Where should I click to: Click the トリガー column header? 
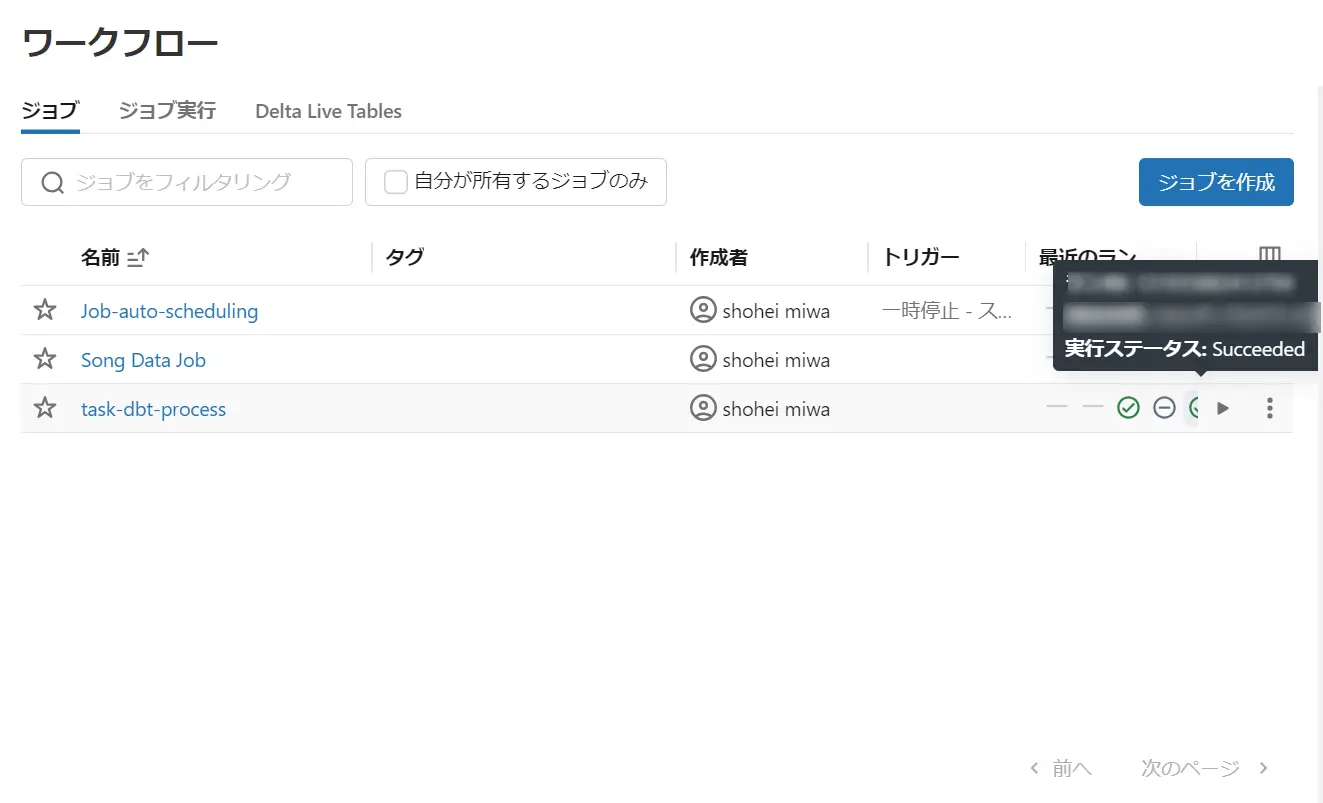921,258
